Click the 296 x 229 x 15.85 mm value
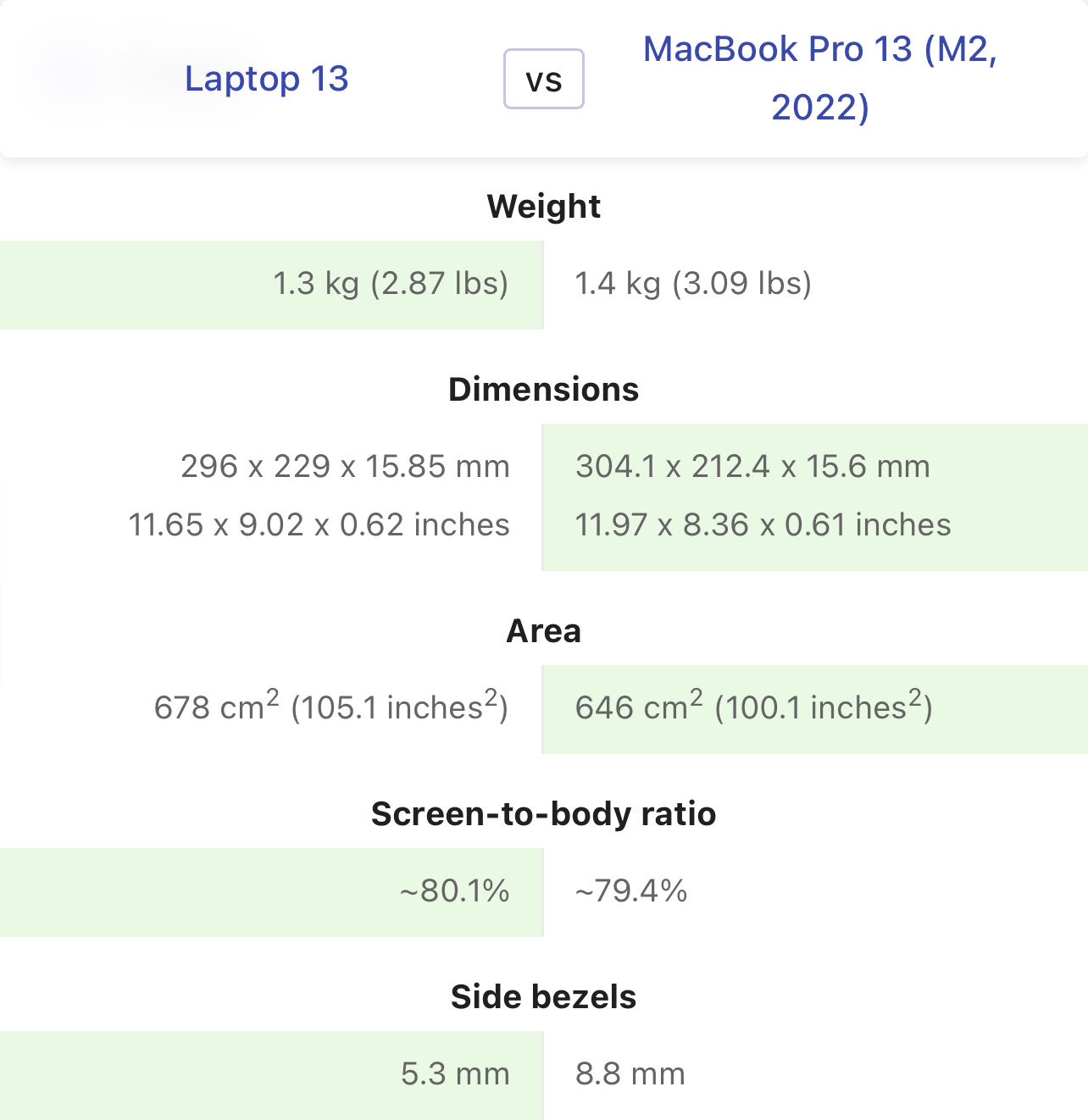Screen dimensions: 1088x1120 coord(345,467)
